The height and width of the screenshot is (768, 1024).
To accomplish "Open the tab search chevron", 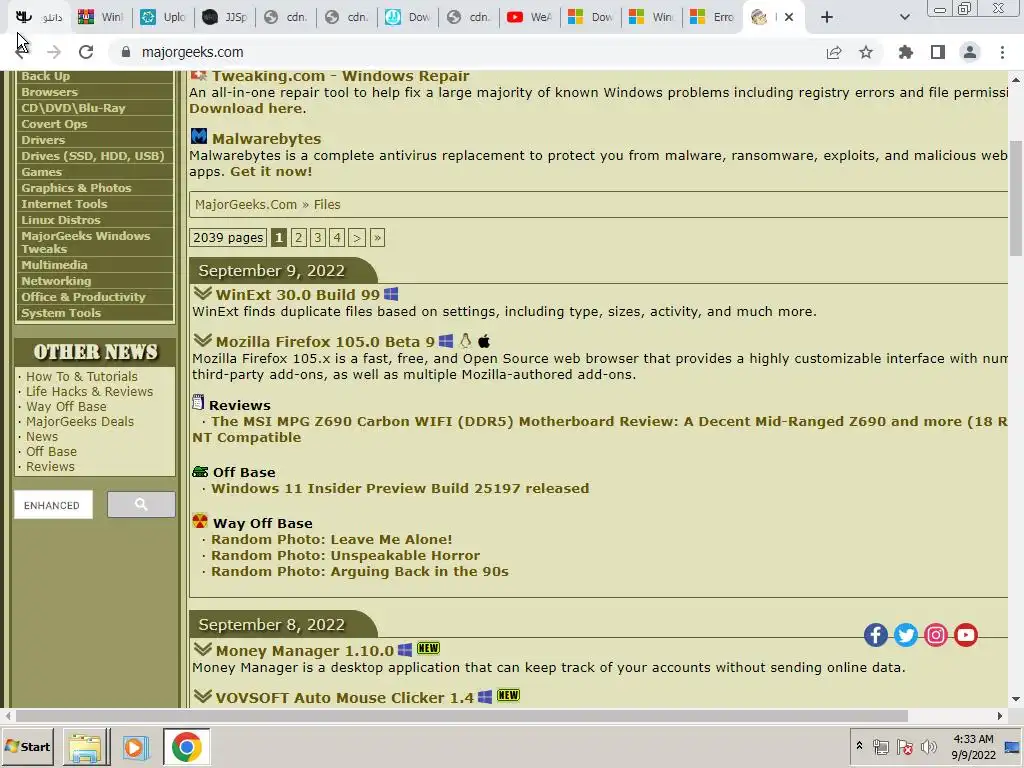I will [904, 18].
